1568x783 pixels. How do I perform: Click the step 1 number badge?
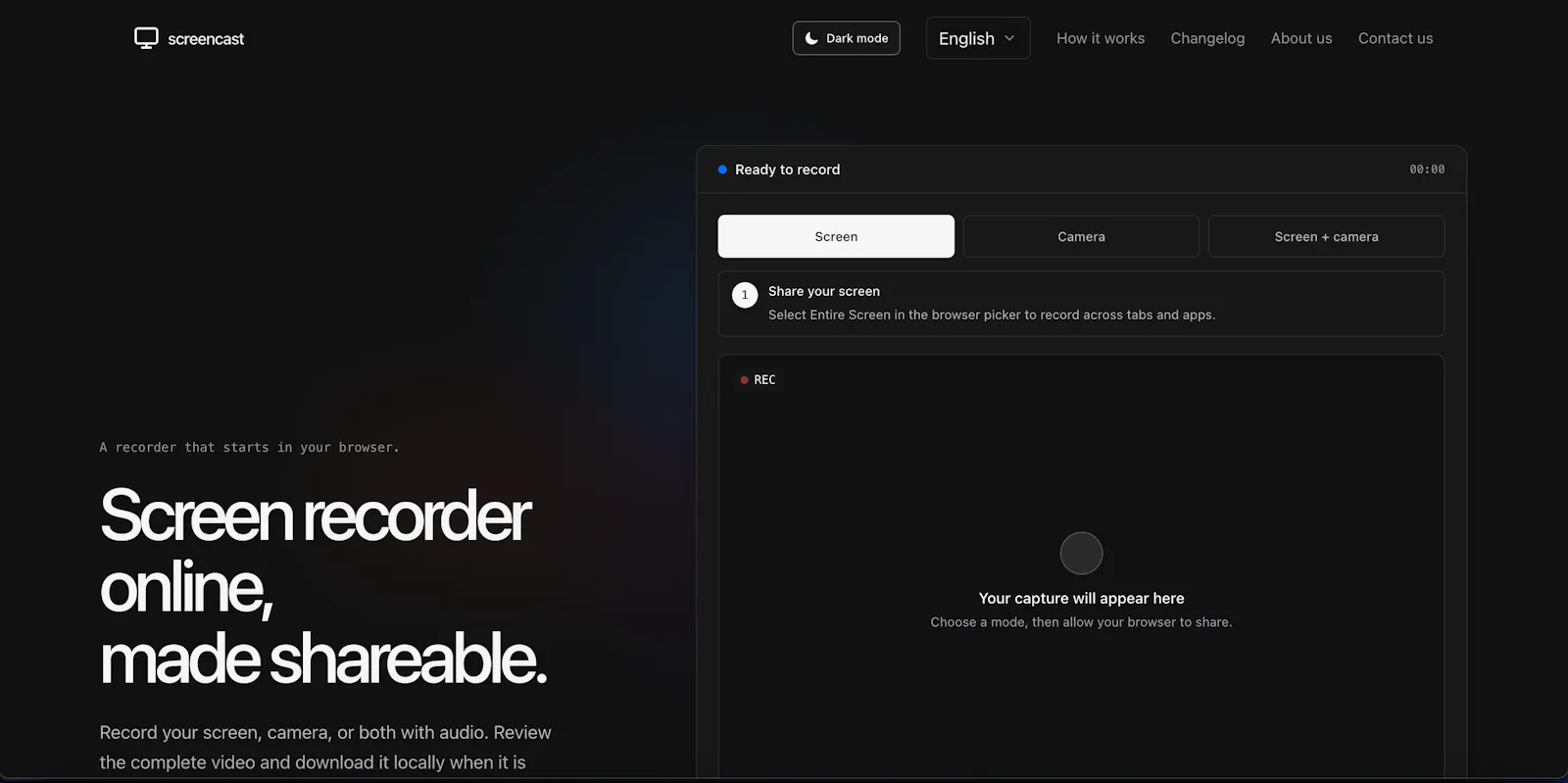(745, 295)
